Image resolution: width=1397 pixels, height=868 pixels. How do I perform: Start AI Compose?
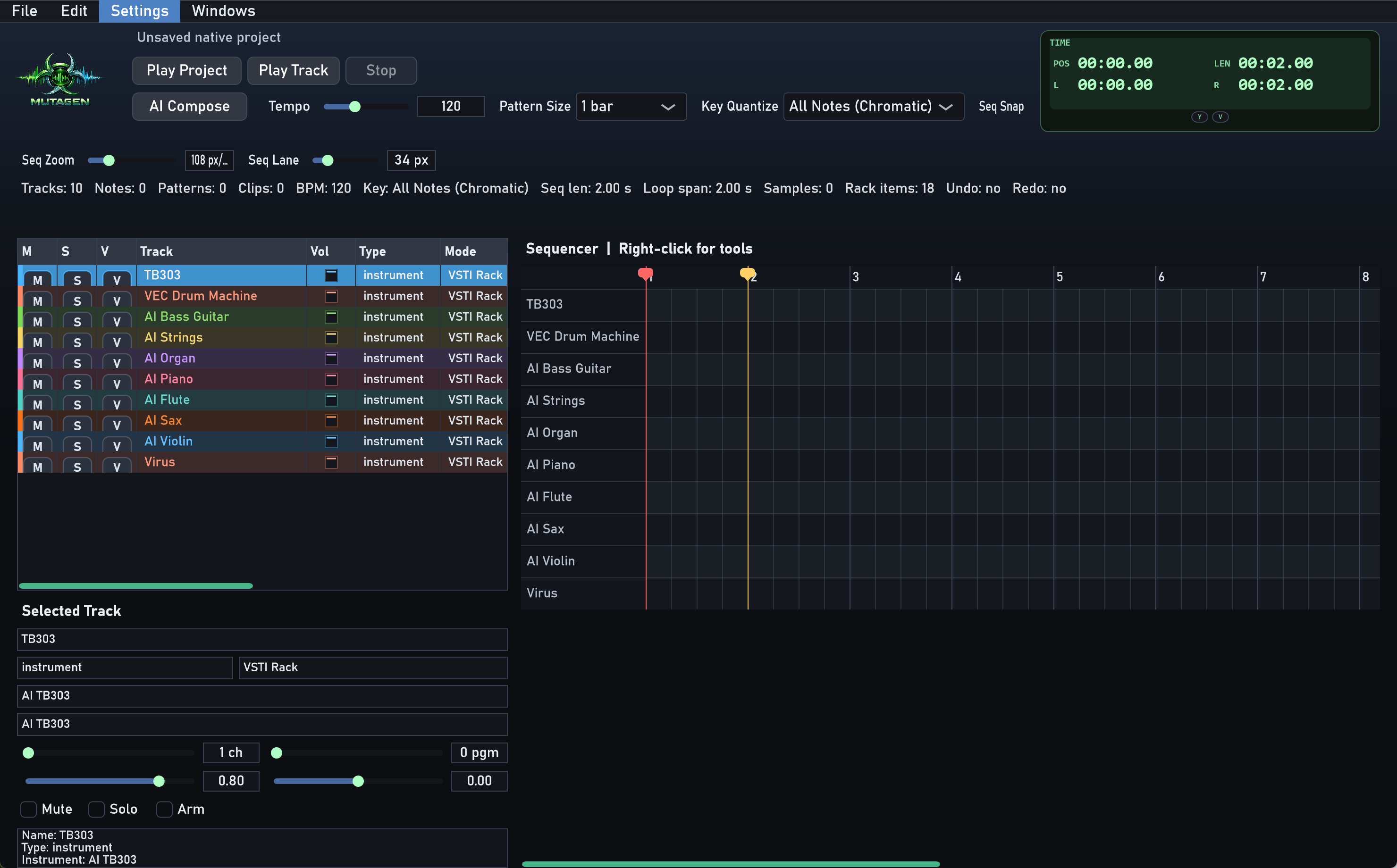(x=189, y=106)
